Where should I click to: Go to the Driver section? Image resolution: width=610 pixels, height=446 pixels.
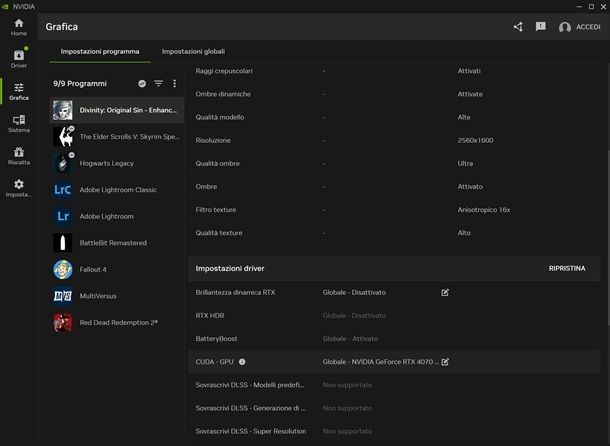pyautogui.click(x=19, y=57)
